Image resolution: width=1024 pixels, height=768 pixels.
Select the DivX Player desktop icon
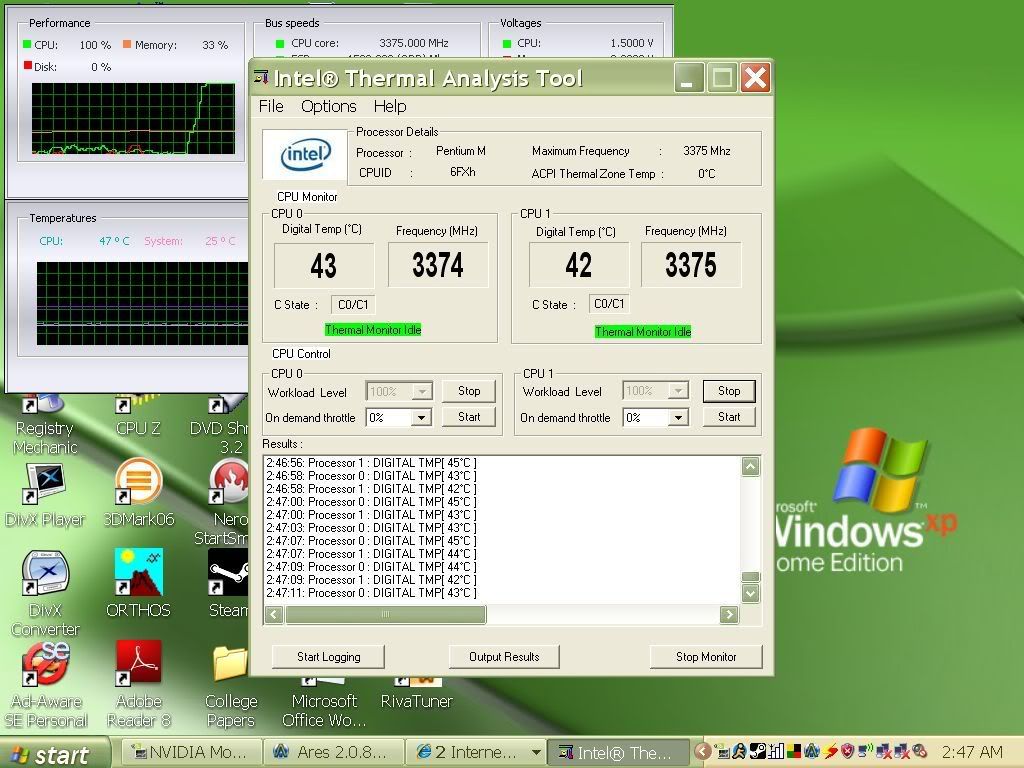point(45,495)
